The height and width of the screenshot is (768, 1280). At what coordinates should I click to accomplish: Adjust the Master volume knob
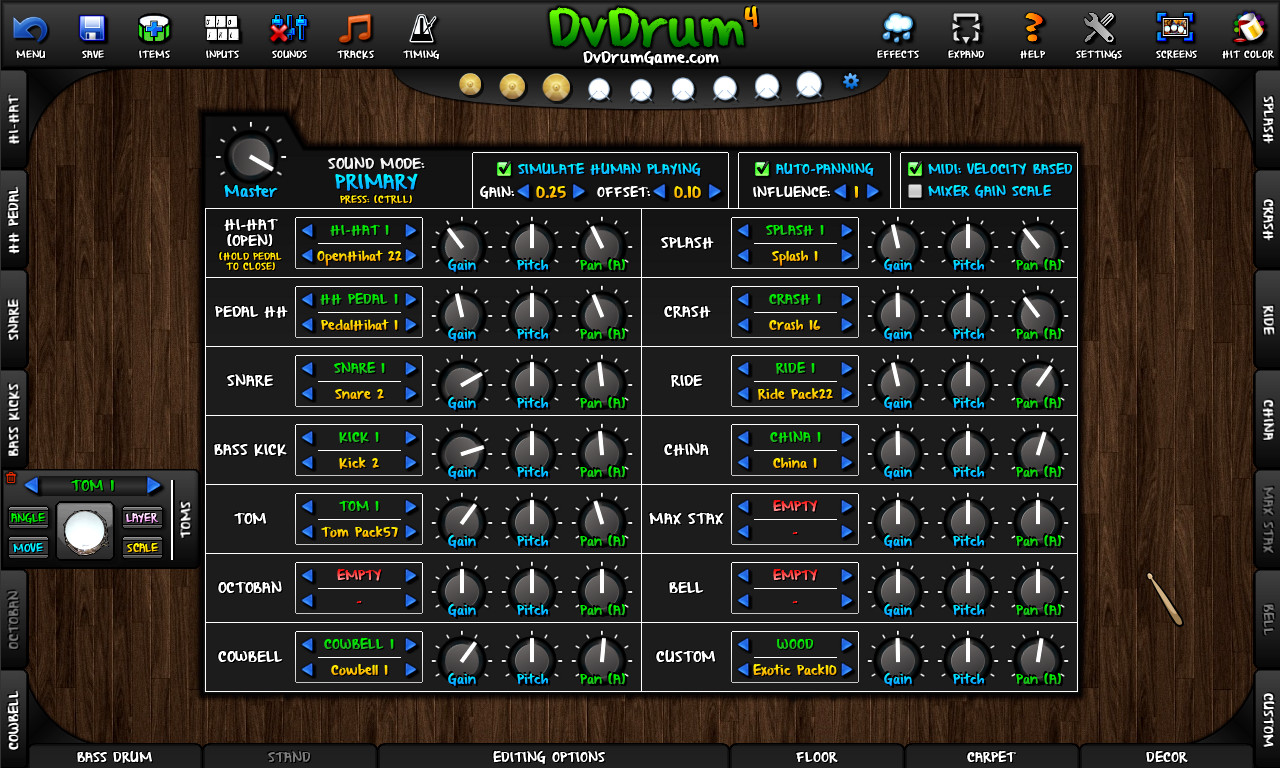249,158
